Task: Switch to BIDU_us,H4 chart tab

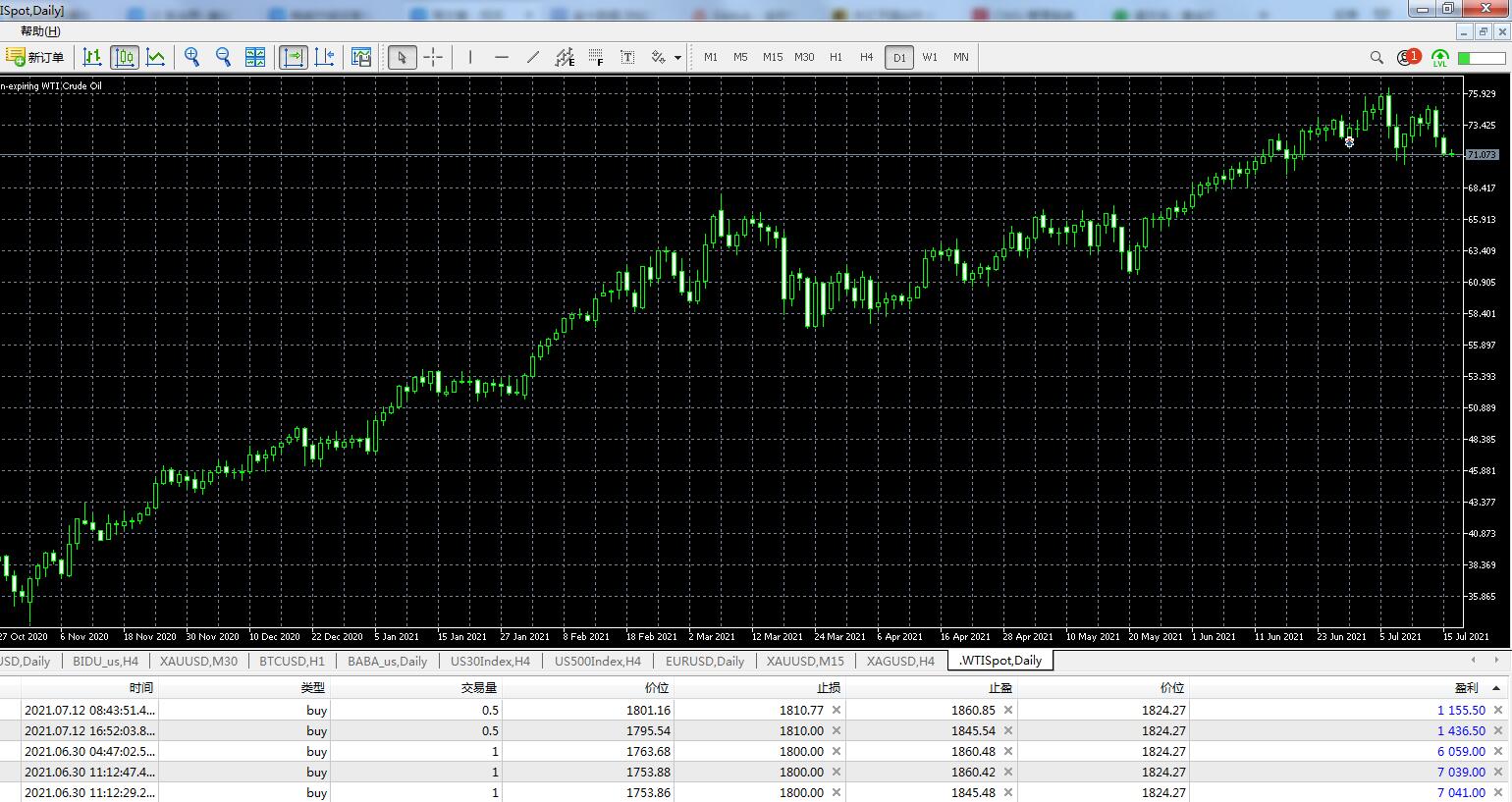Action: 106,661
